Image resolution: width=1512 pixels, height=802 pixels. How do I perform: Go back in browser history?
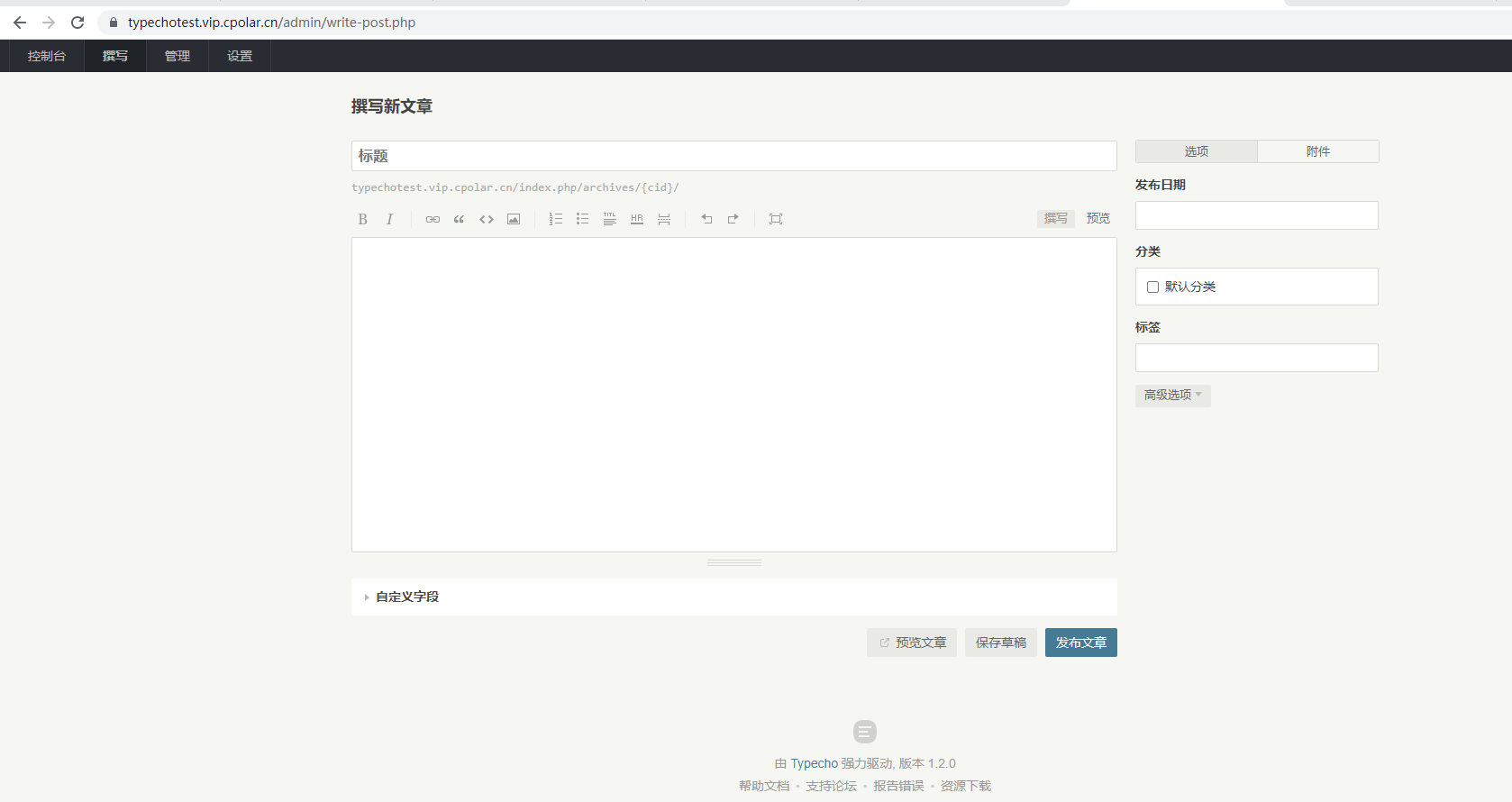coord(20,23)
